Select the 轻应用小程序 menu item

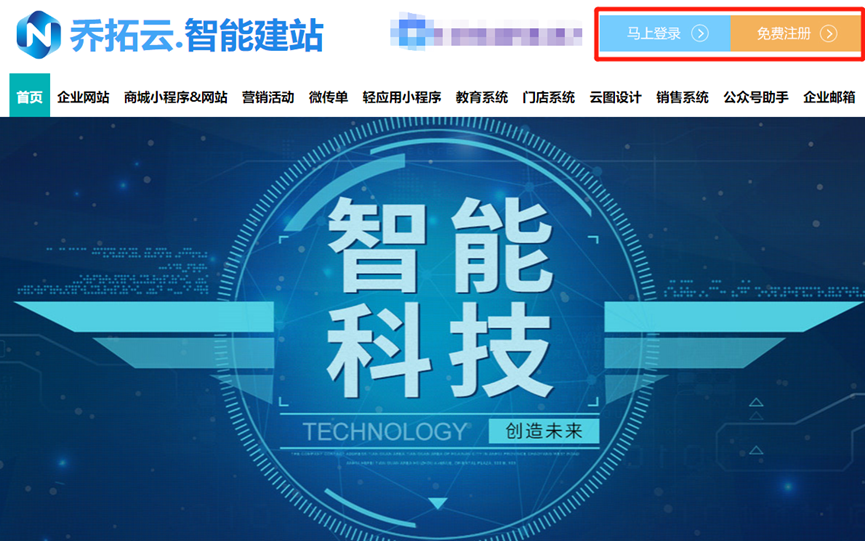click(x=402, y=98)
